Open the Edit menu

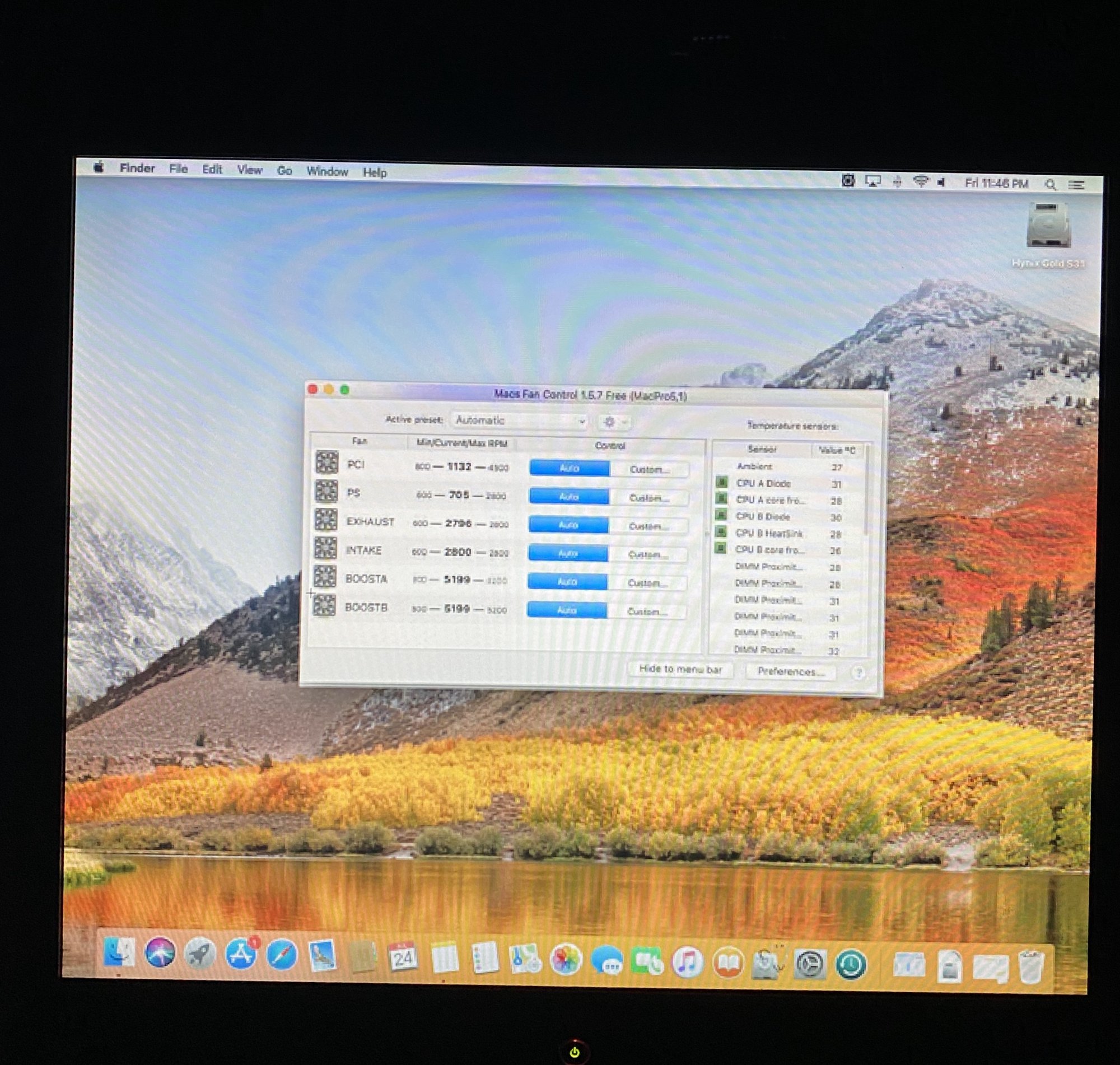pyautogui.click(x=212, y=169)
